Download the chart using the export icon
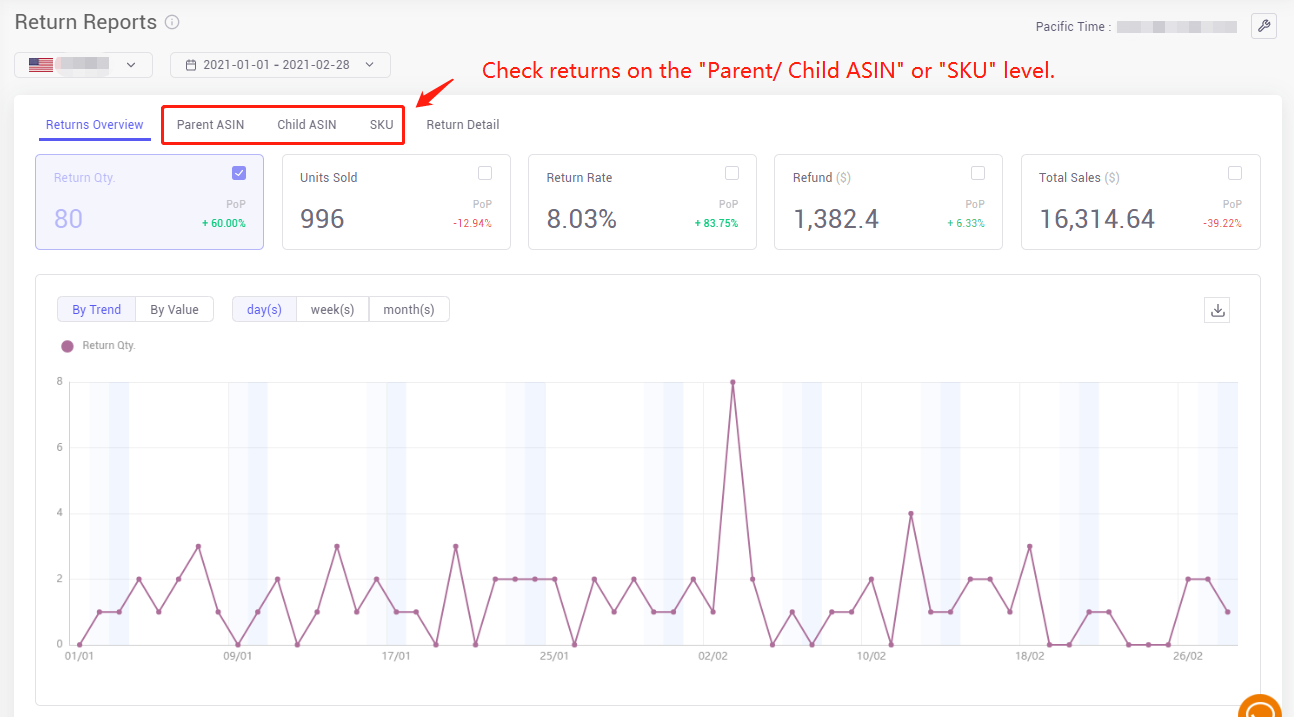 coord(1217,310)
